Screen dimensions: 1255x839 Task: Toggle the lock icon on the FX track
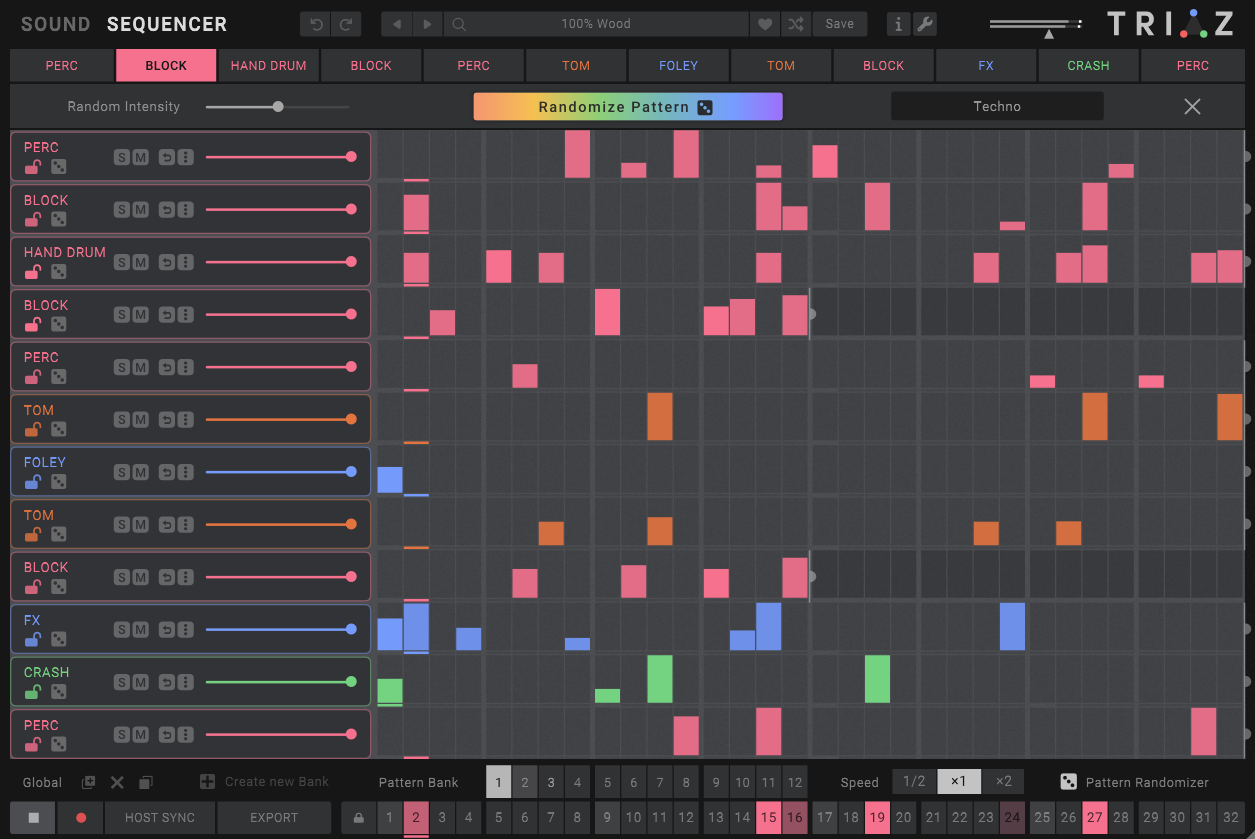coord(35,639)
